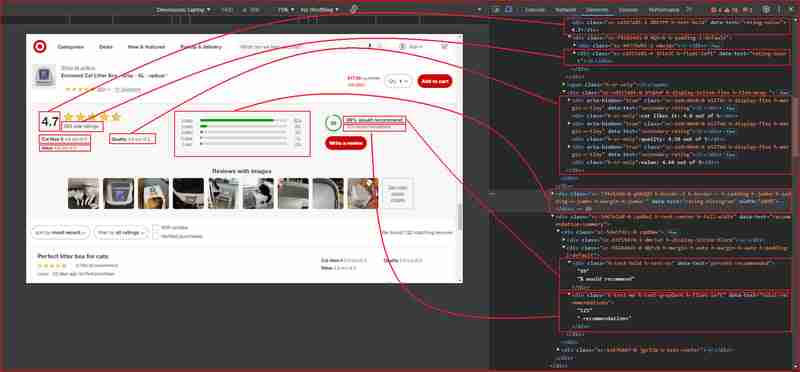The width and height of the screenshot is (800, 372).
Task: Open the shopping cart icon
Action: tap(444, 46)
